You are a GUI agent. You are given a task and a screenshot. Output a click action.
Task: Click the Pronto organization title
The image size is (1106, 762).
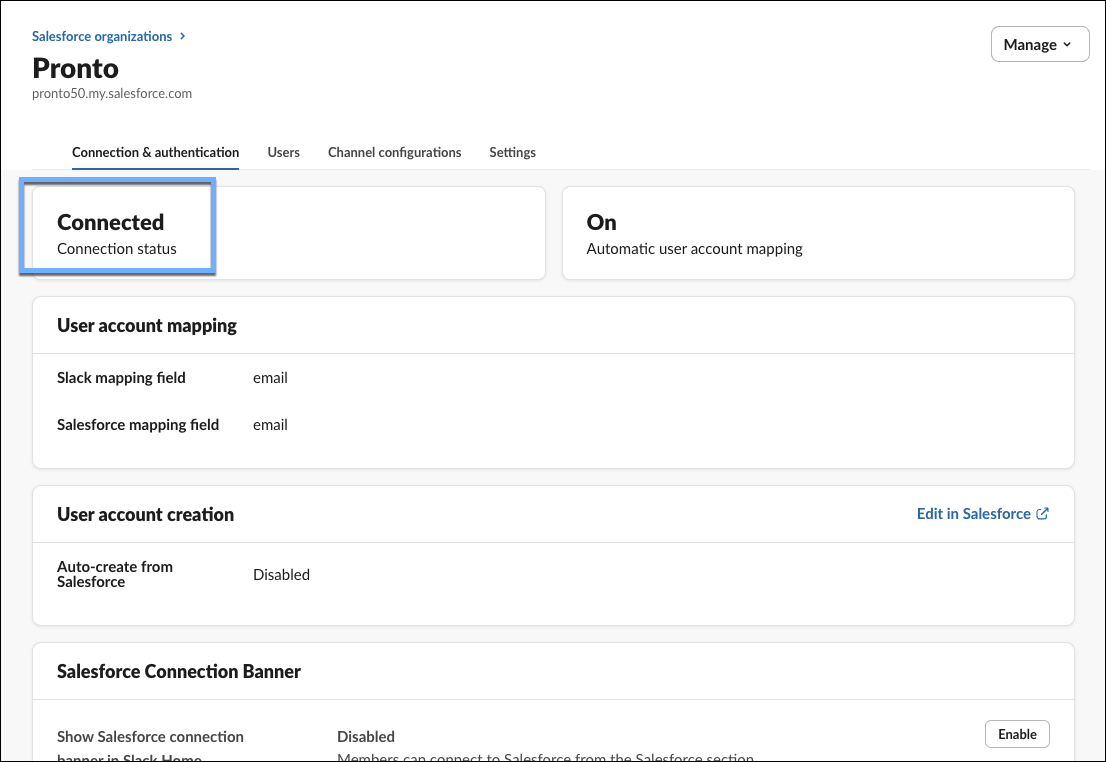75,68
